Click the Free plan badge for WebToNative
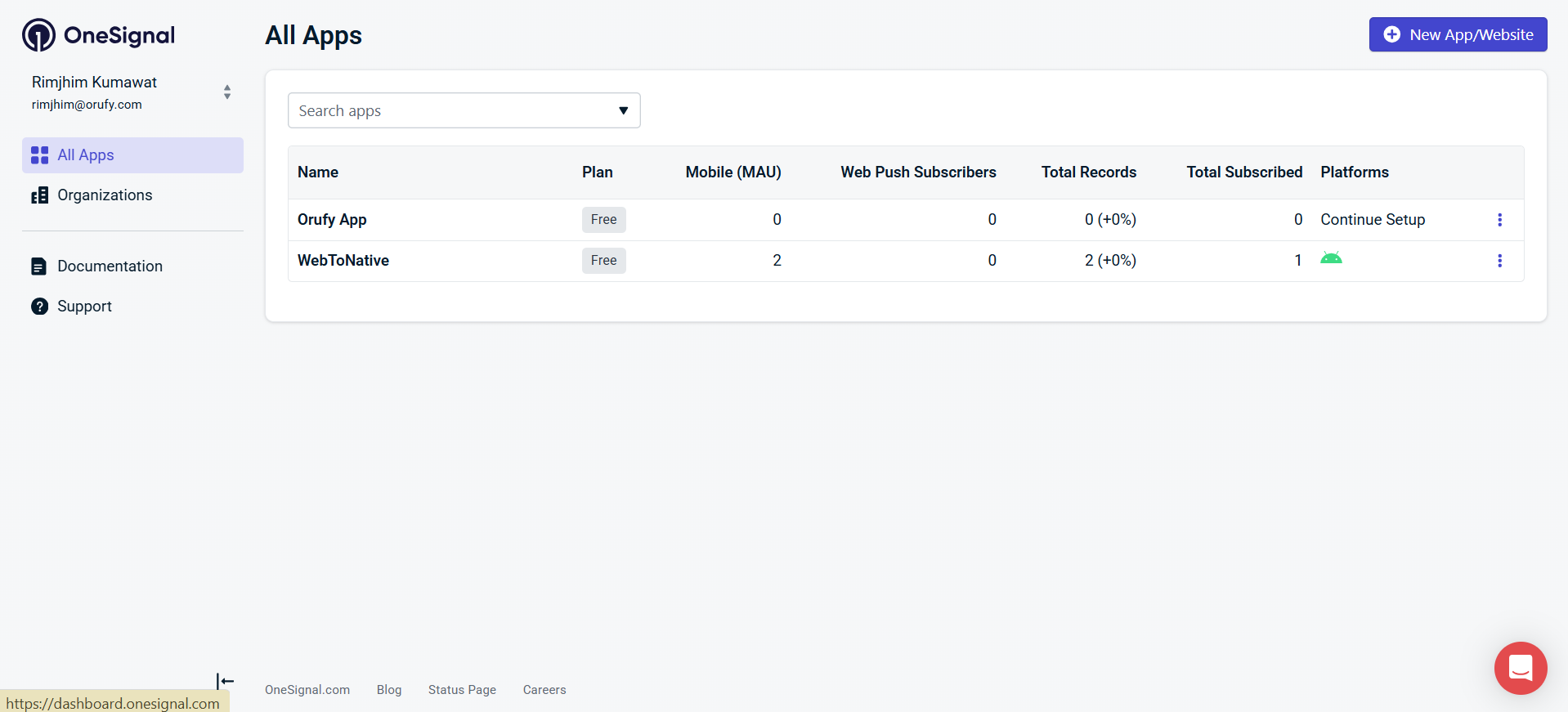This screenshot has height=712, width=1568. point(604,261)
